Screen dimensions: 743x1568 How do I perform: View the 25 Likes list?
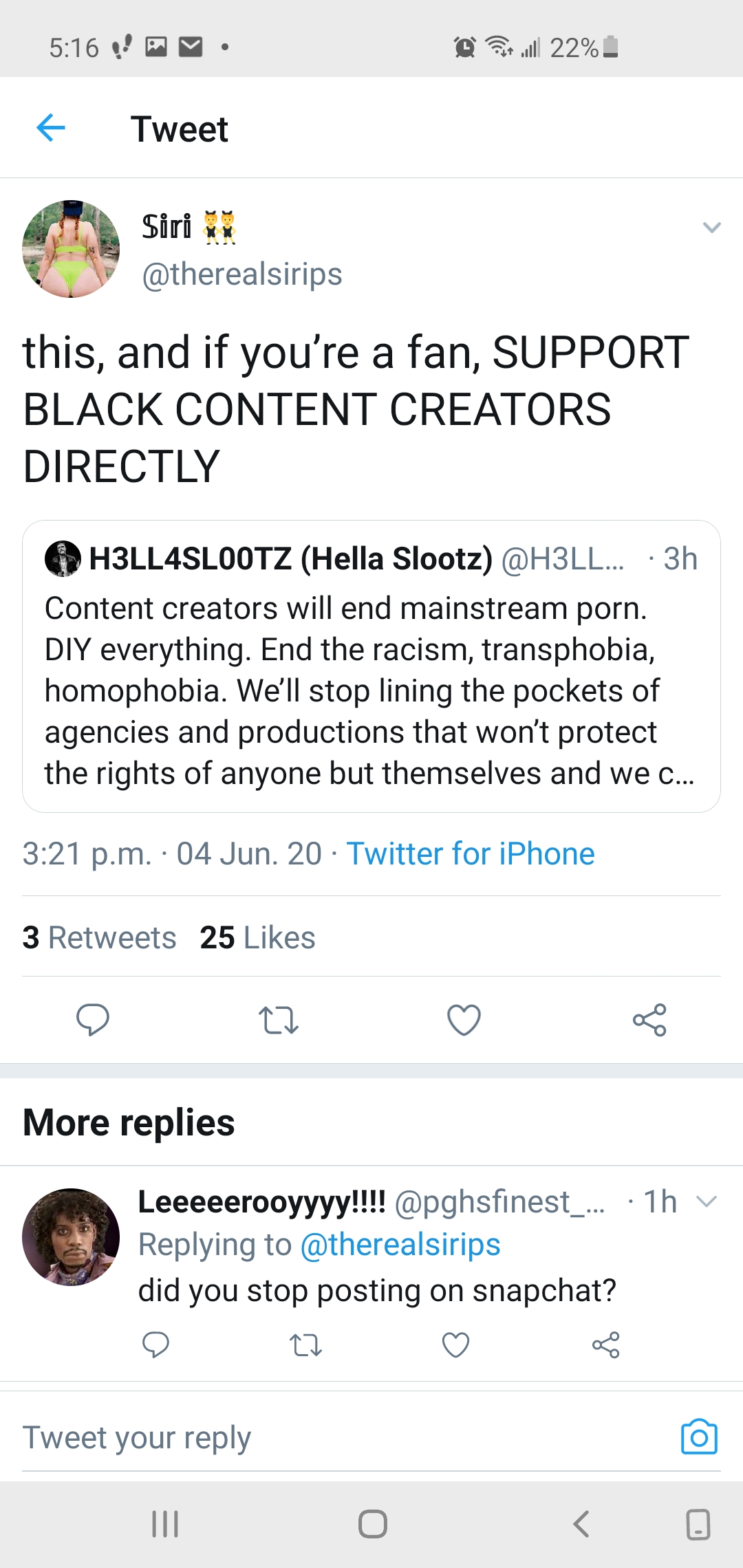(257, 937)
